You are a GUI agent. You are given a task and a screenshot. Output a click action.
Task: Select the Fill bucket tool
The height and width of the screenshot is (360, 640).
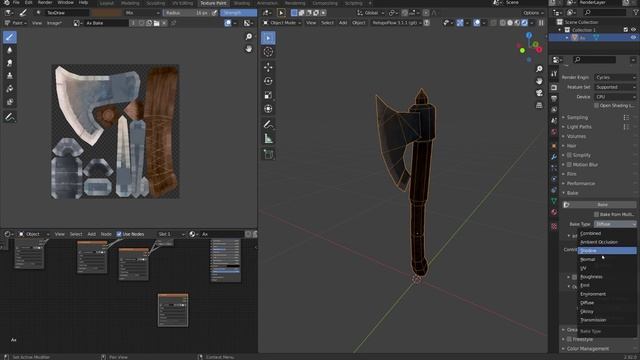click(x=10, y=89)
